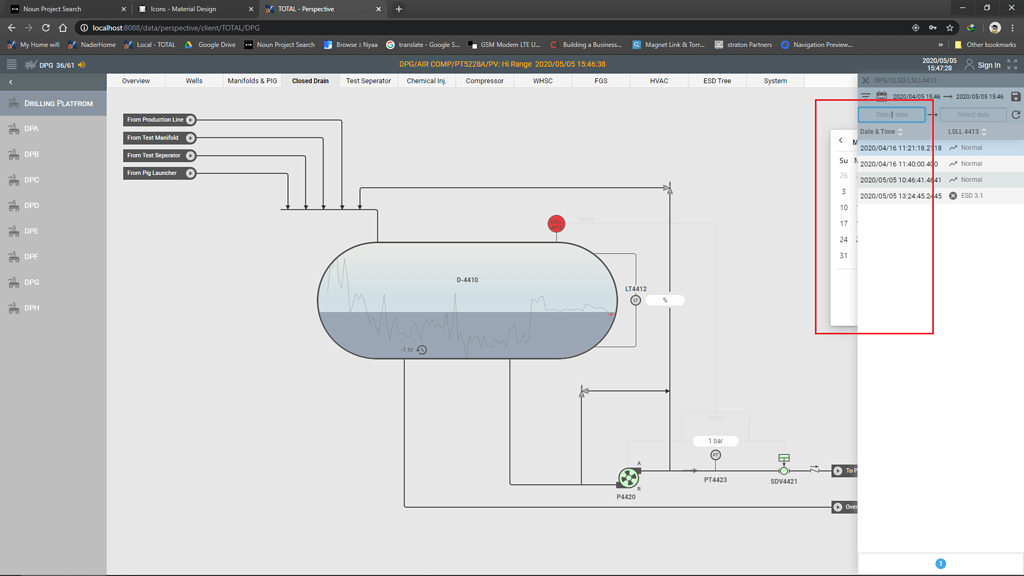Toggle fullscreen mode icon near Sign In
The width and height of the screenshot is (1024, 576).
coord(1012,65)
